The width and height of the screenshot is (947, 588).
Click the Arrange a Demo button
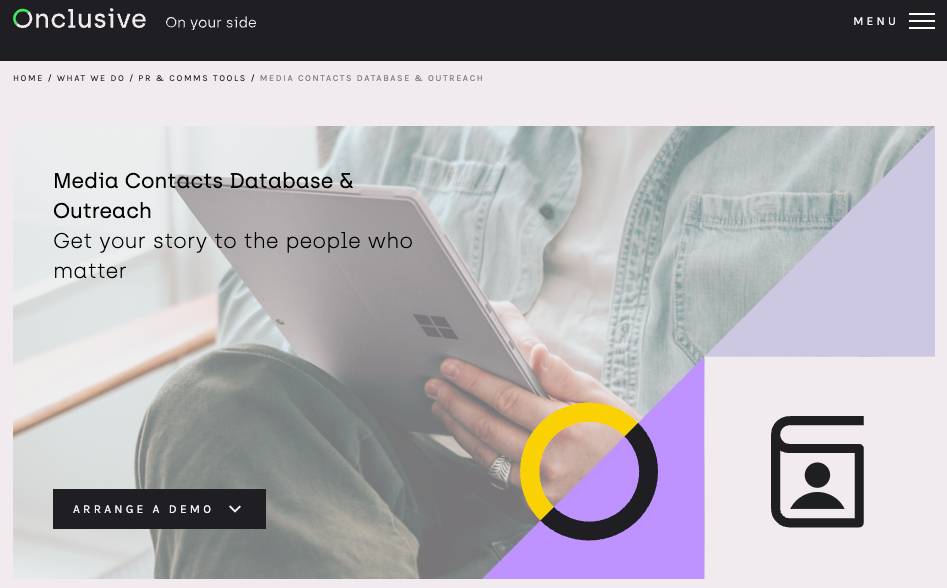[x=159, y=509]
